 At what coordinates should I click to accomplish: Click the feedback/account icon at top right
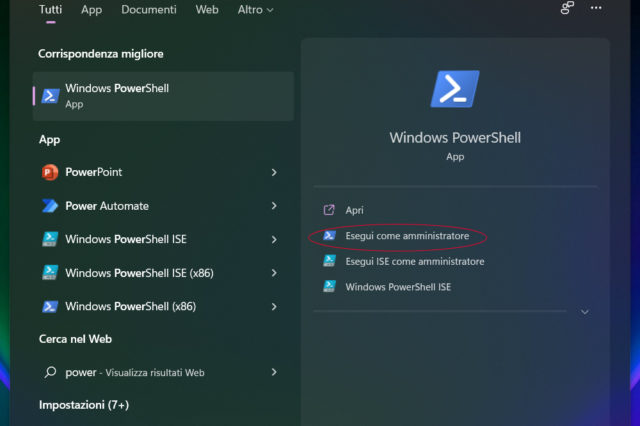pos(567,8)
